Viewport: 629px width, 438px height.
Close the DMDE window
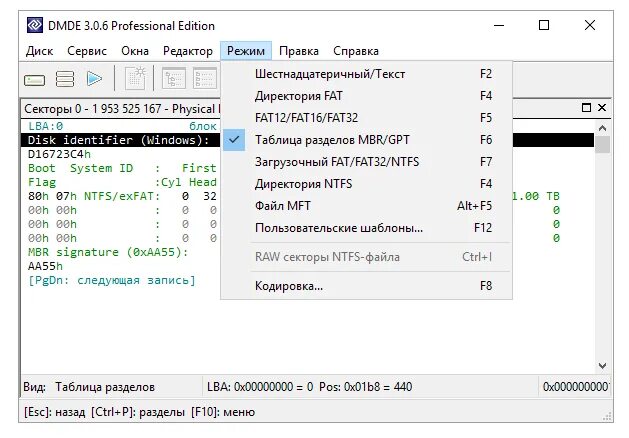click(x=589, y=25)
